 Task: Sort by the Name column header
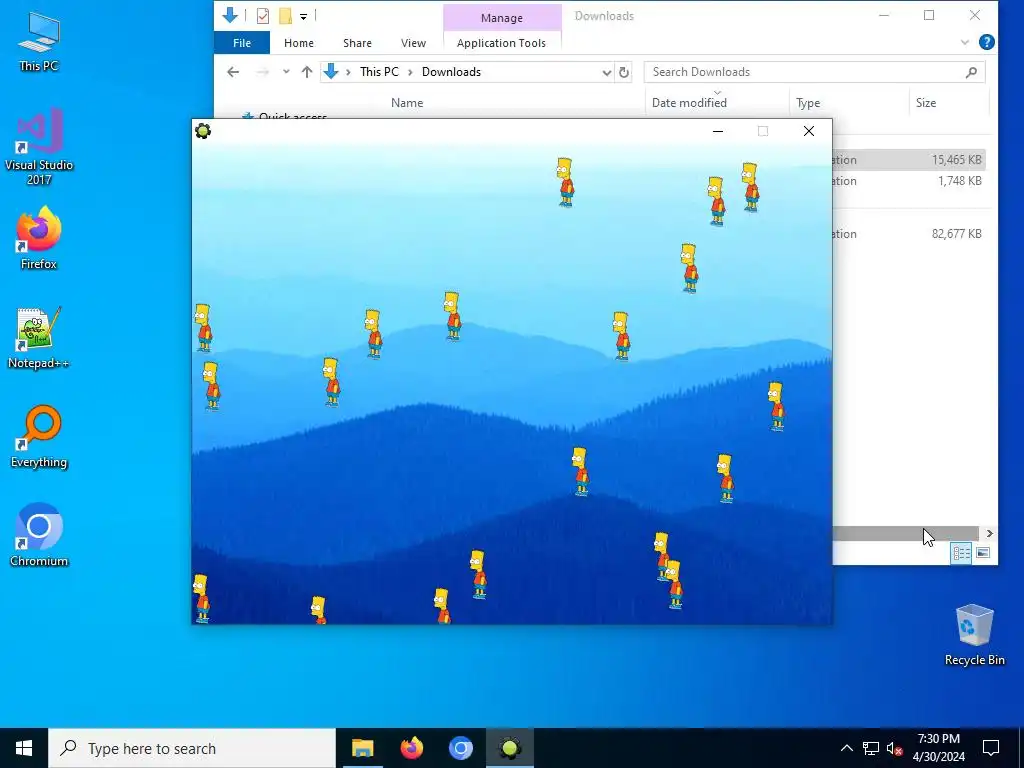(407, 103)
